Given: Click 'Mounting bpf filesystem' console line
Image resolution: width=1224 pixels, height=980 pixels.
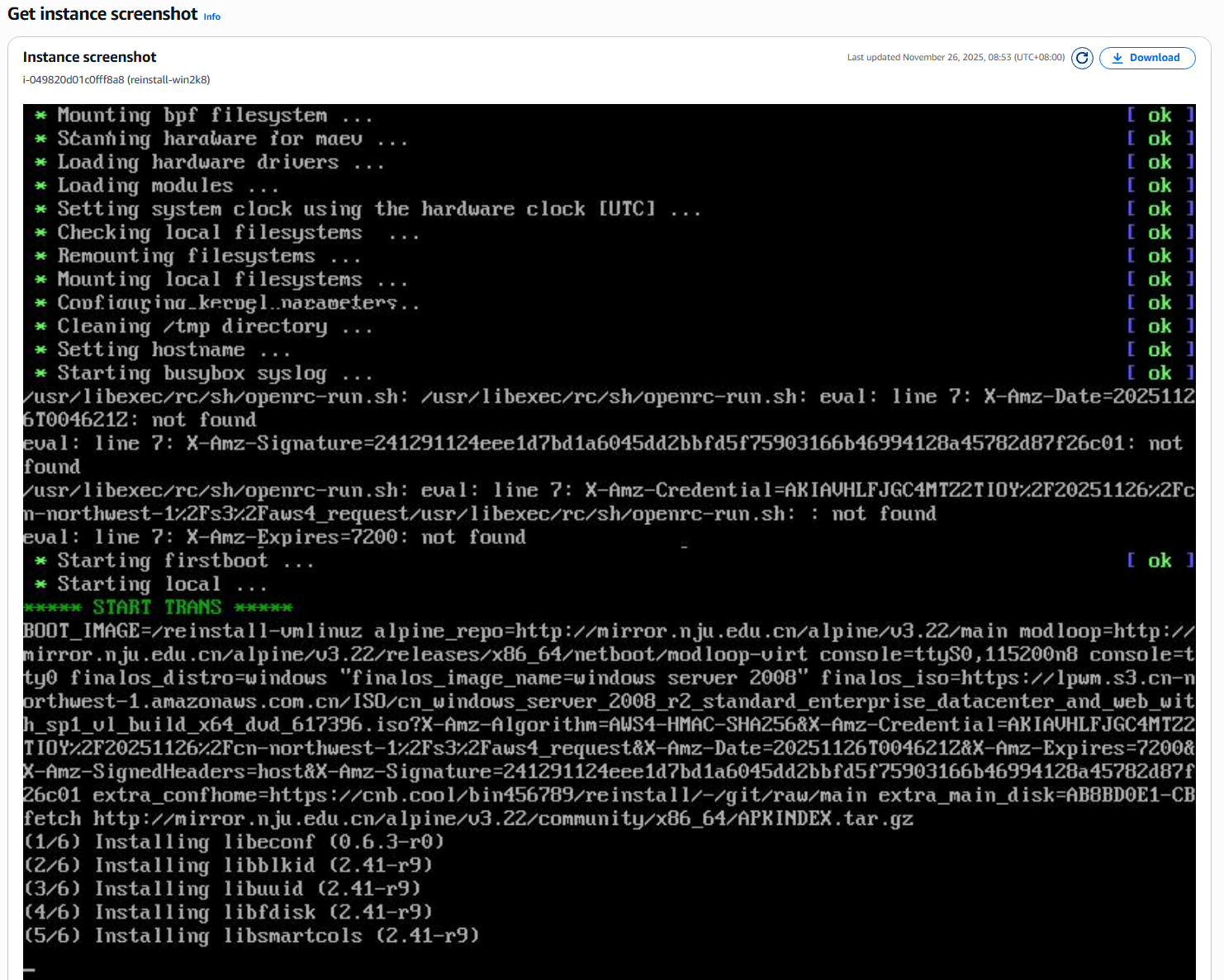Looking at the screenshot, I should click(204, 116).
